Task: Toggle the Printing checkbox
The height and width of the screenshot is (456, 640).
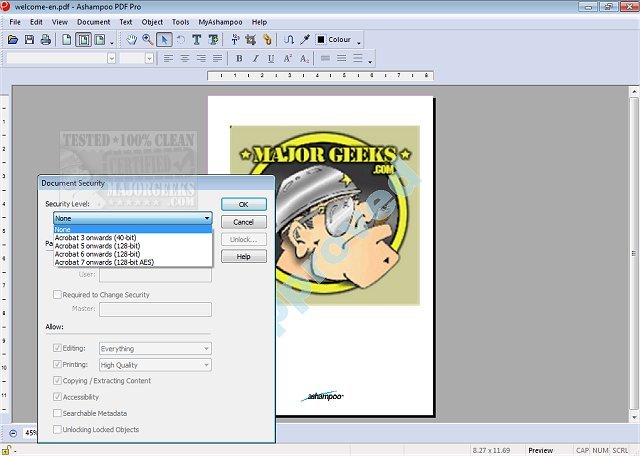Action: [x=58, y=364]
